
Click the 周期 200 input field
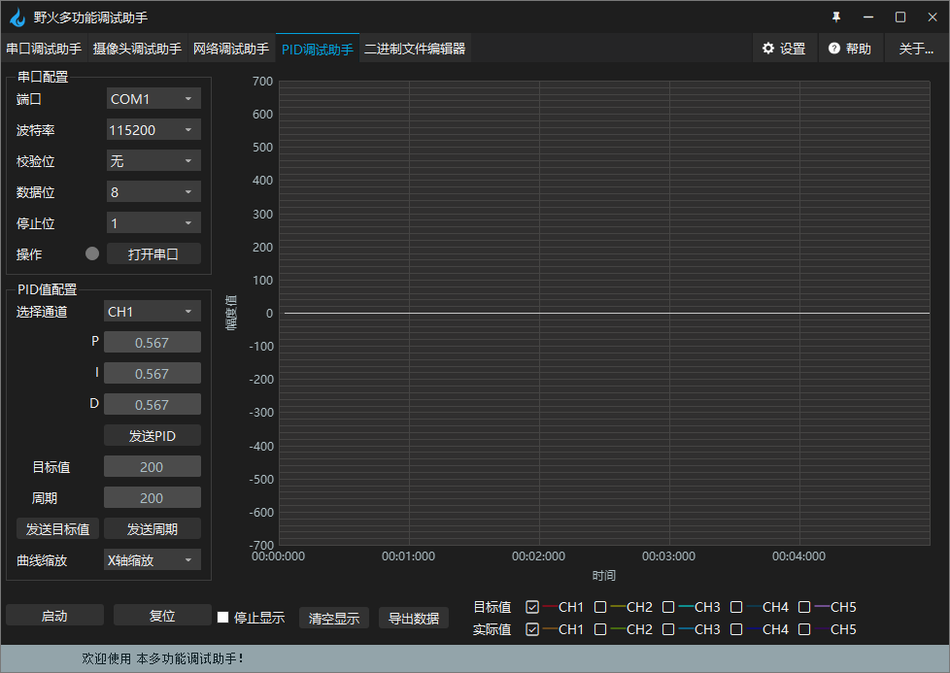coord(152,498)
